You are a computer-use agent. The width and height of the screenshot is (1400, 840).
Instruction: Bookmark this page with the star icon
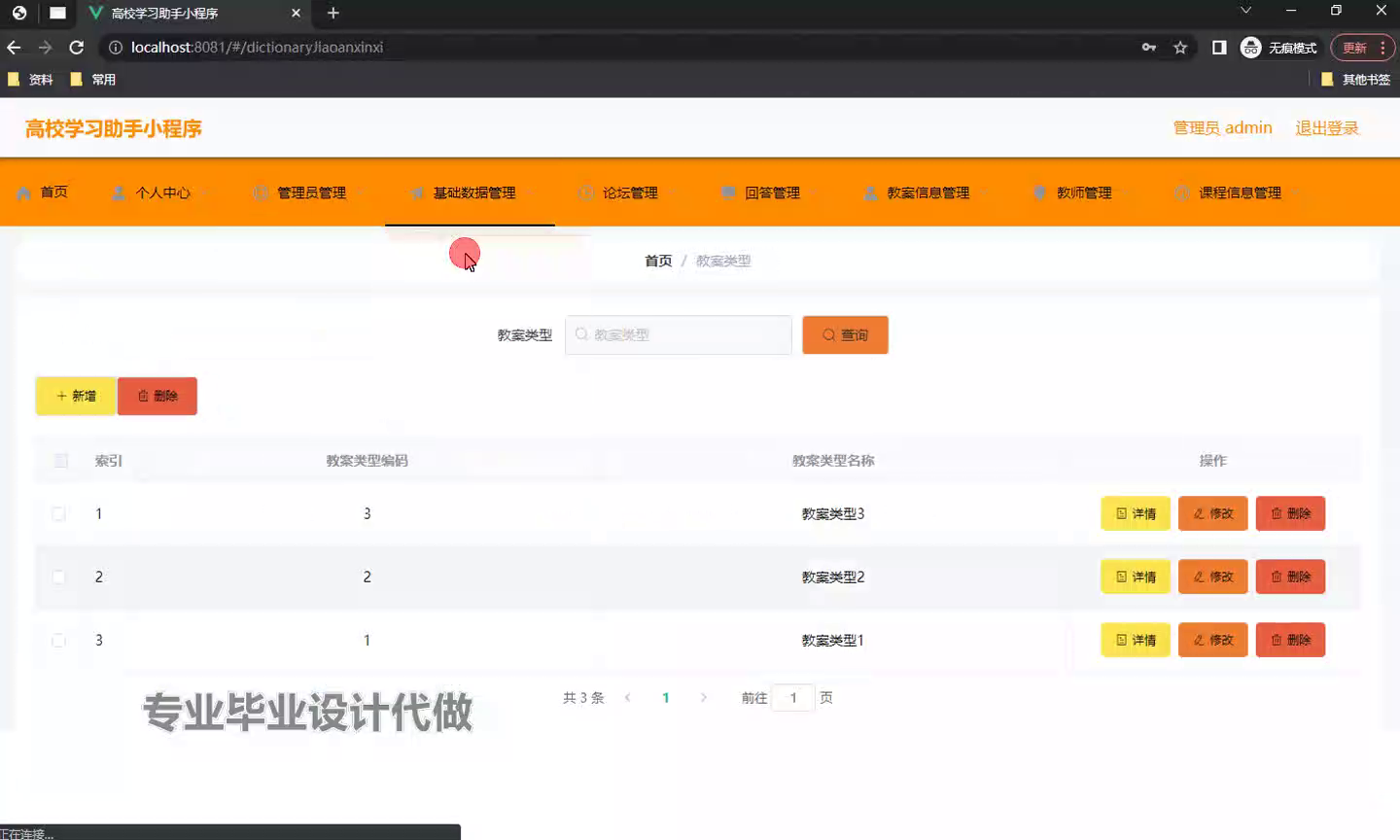point(1180,47)
